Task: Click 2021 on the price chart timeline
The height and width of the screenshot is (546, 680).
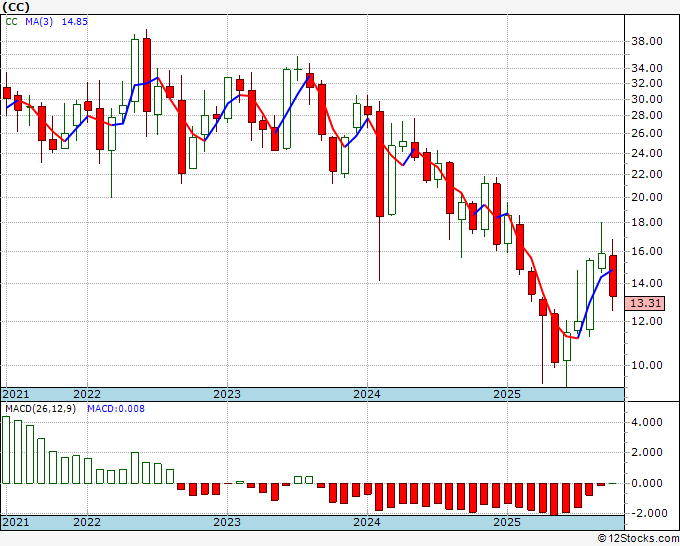Action: 16,394
